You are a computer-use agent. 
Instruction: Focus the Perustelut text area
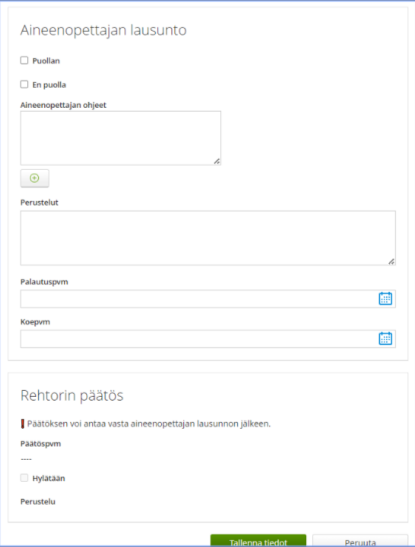(208, 238)
